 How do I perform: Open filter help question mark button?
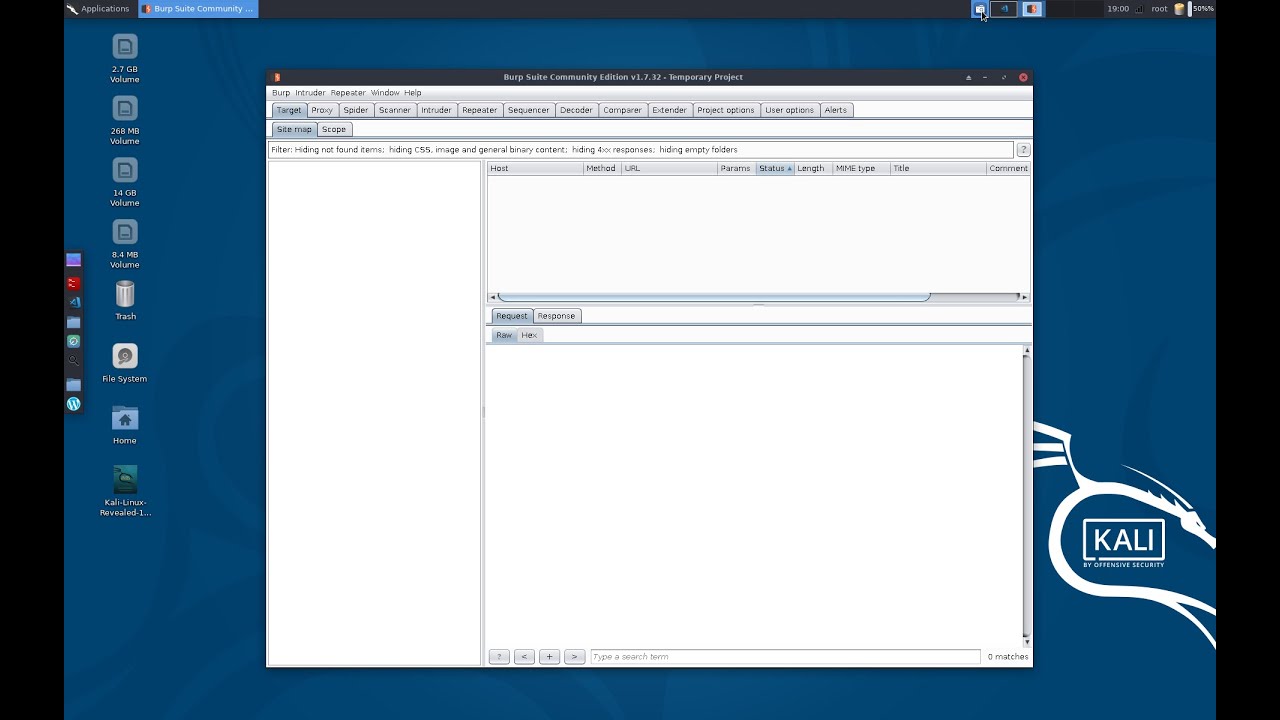point(1023,149)
